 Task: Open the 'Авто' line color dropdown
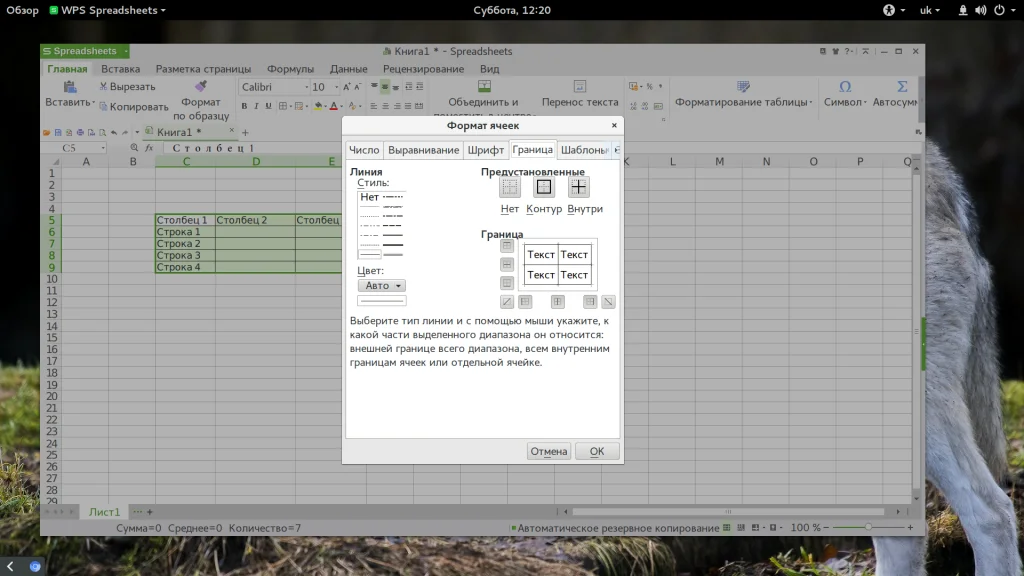pyautogui.click(x=382, y=286)
